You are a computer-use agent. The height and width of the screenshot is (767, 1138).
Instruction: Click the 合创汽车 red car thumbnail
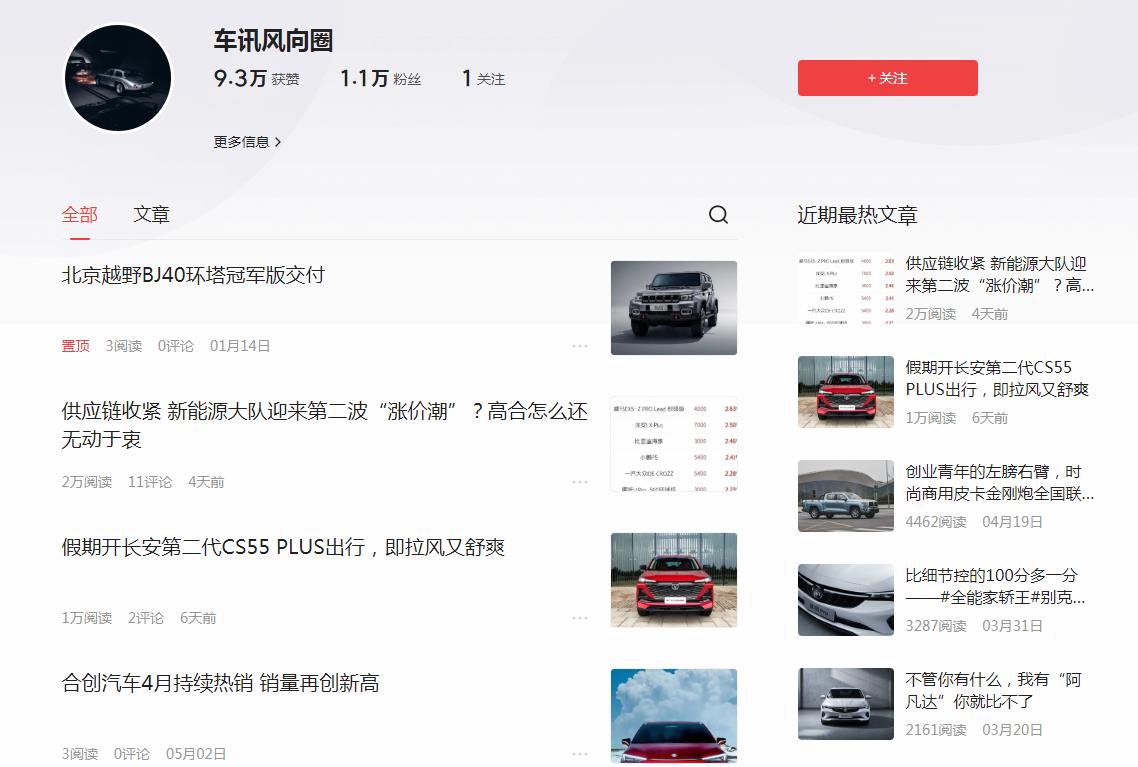tap(674, 715)
